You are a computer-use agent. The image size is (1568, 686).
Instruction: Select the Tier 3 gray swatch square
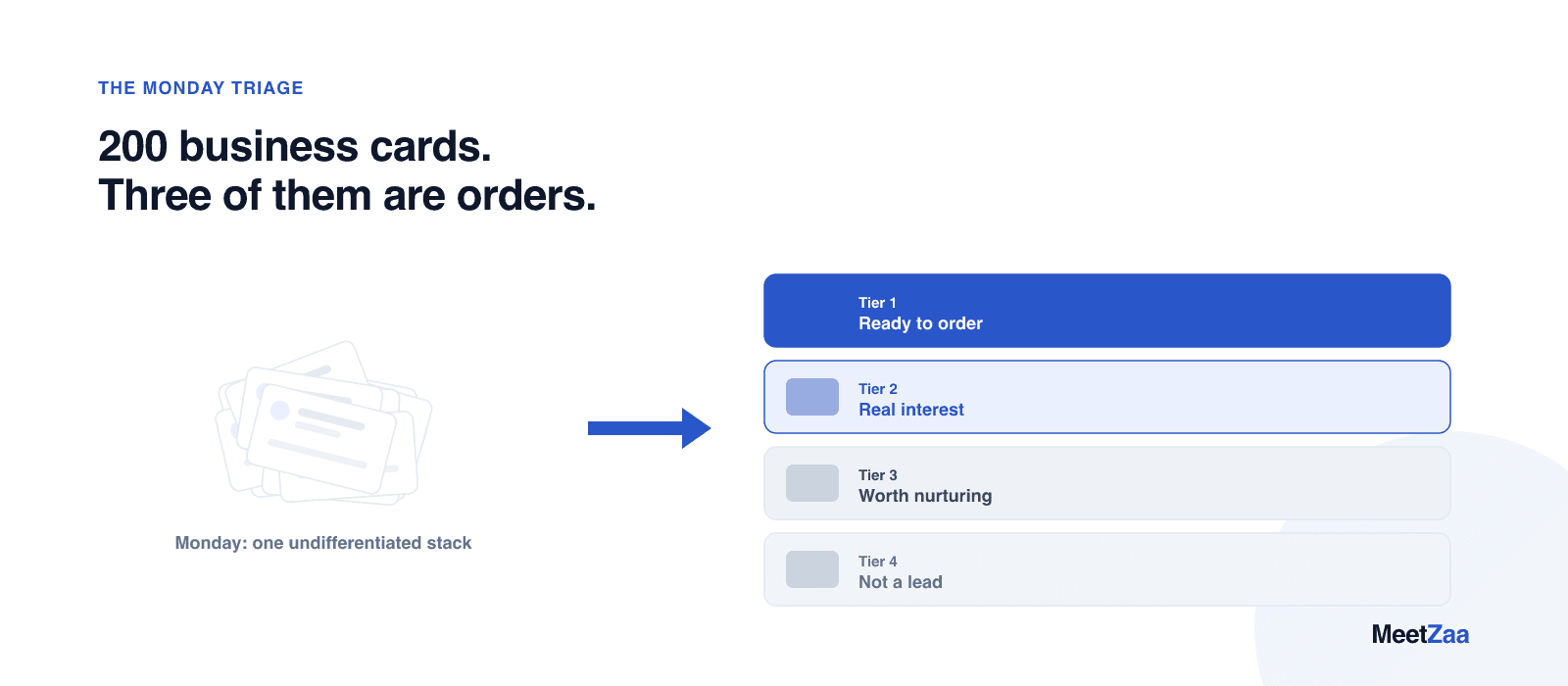click(x=812, y=483)
